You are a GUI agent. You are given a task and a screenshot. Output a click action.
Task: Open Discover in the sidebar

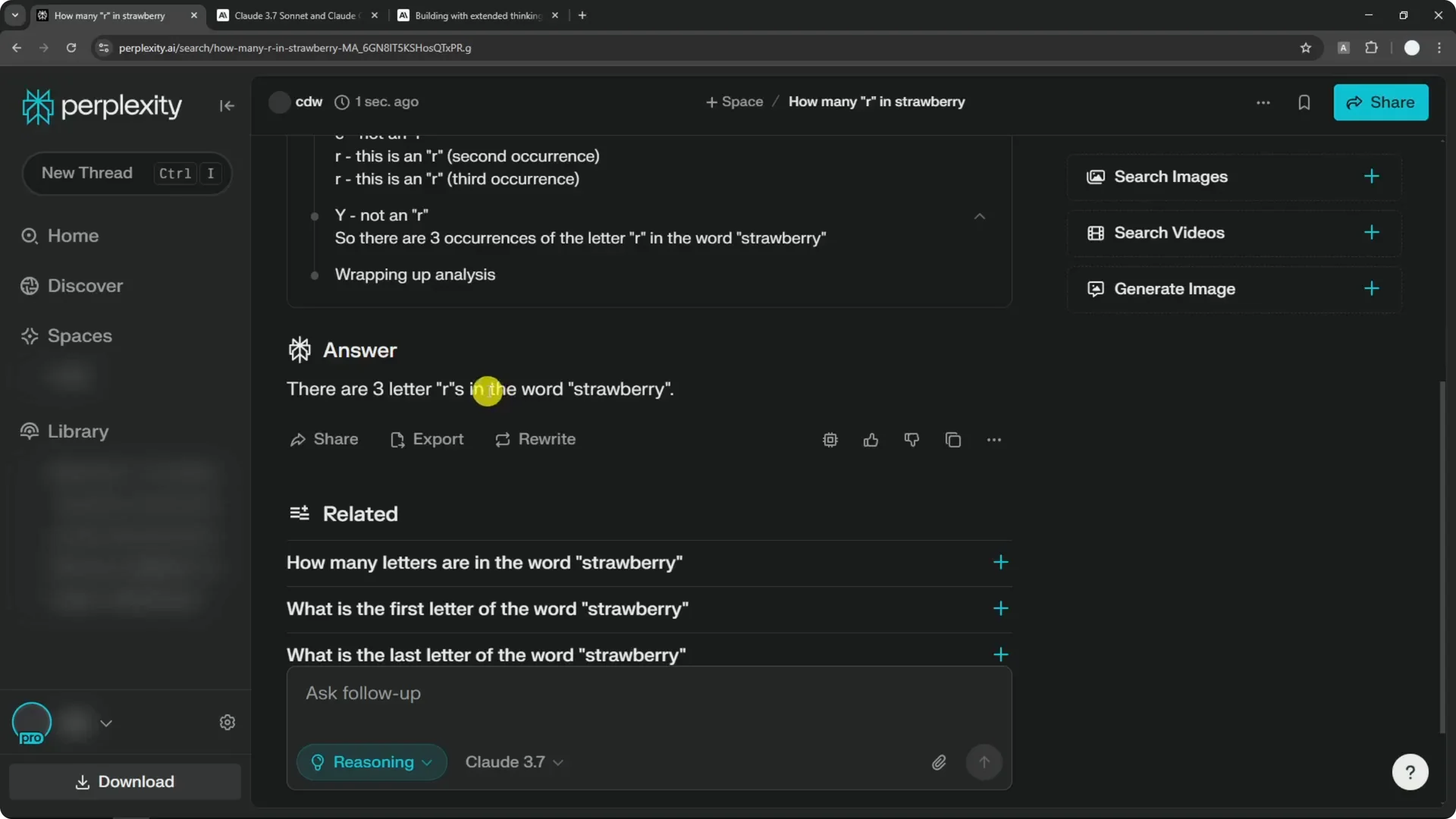85,286
